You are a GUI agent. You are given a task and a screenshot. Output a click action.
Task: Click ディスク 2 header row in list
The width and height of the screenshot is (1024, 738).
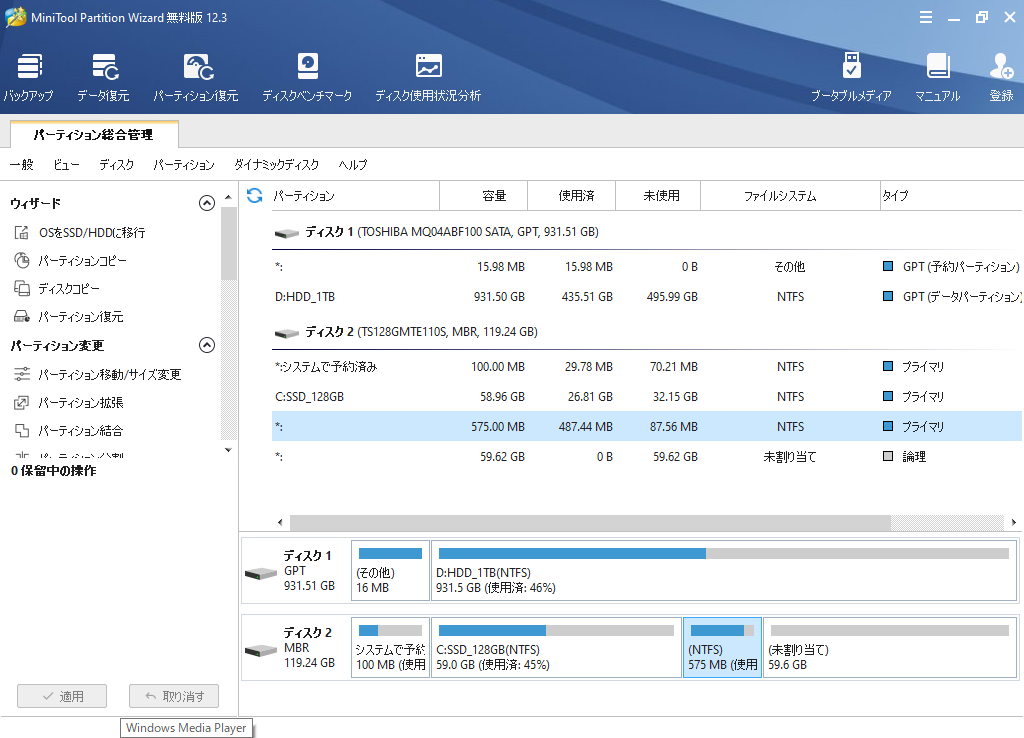(647, 332)
